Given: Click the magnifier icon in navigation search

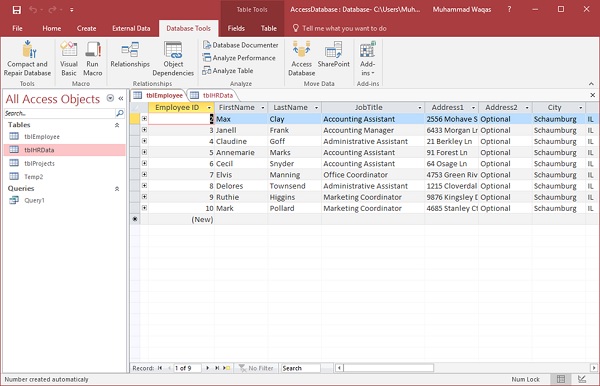Looking at the screenshot, I should (120, 113).
